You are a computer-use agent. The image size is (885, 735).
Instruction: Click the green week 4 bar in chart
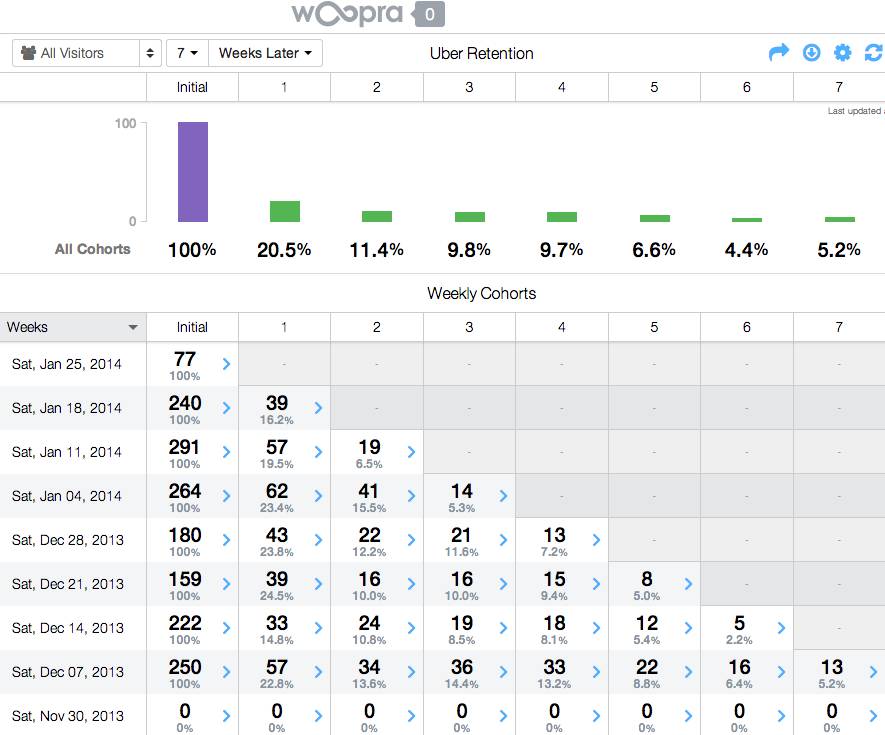coord(562,217)
